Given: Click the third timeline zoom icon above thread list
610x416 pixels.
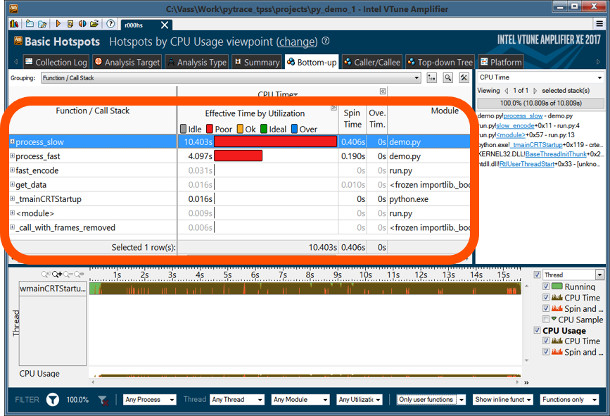Looking at the screenshot, I should point(68,275).
